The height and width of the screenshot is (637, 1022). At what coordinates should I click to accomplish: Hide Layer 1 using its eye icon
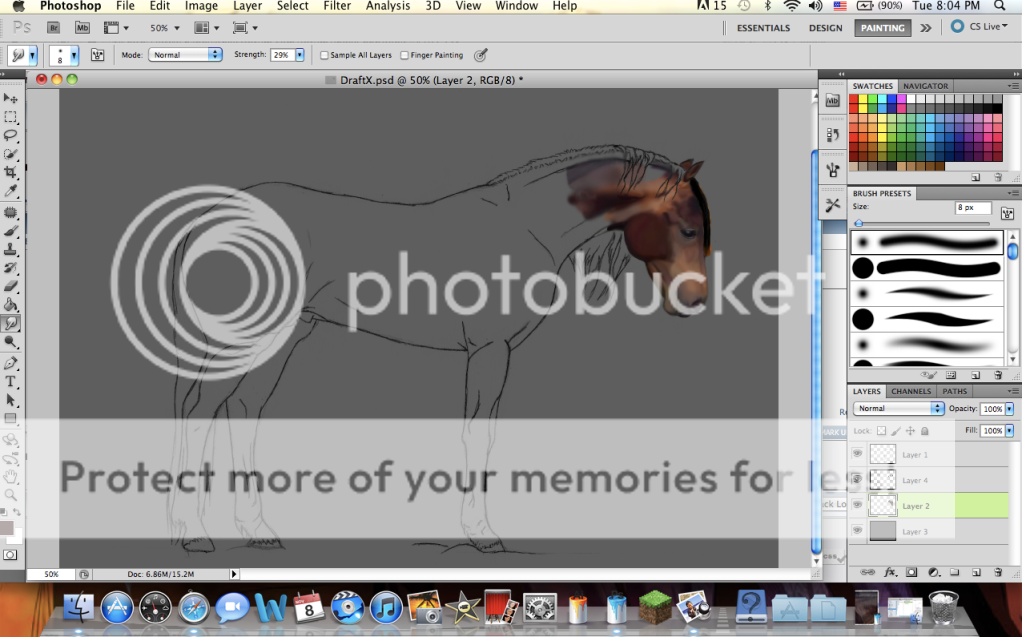tap(857, 454)
